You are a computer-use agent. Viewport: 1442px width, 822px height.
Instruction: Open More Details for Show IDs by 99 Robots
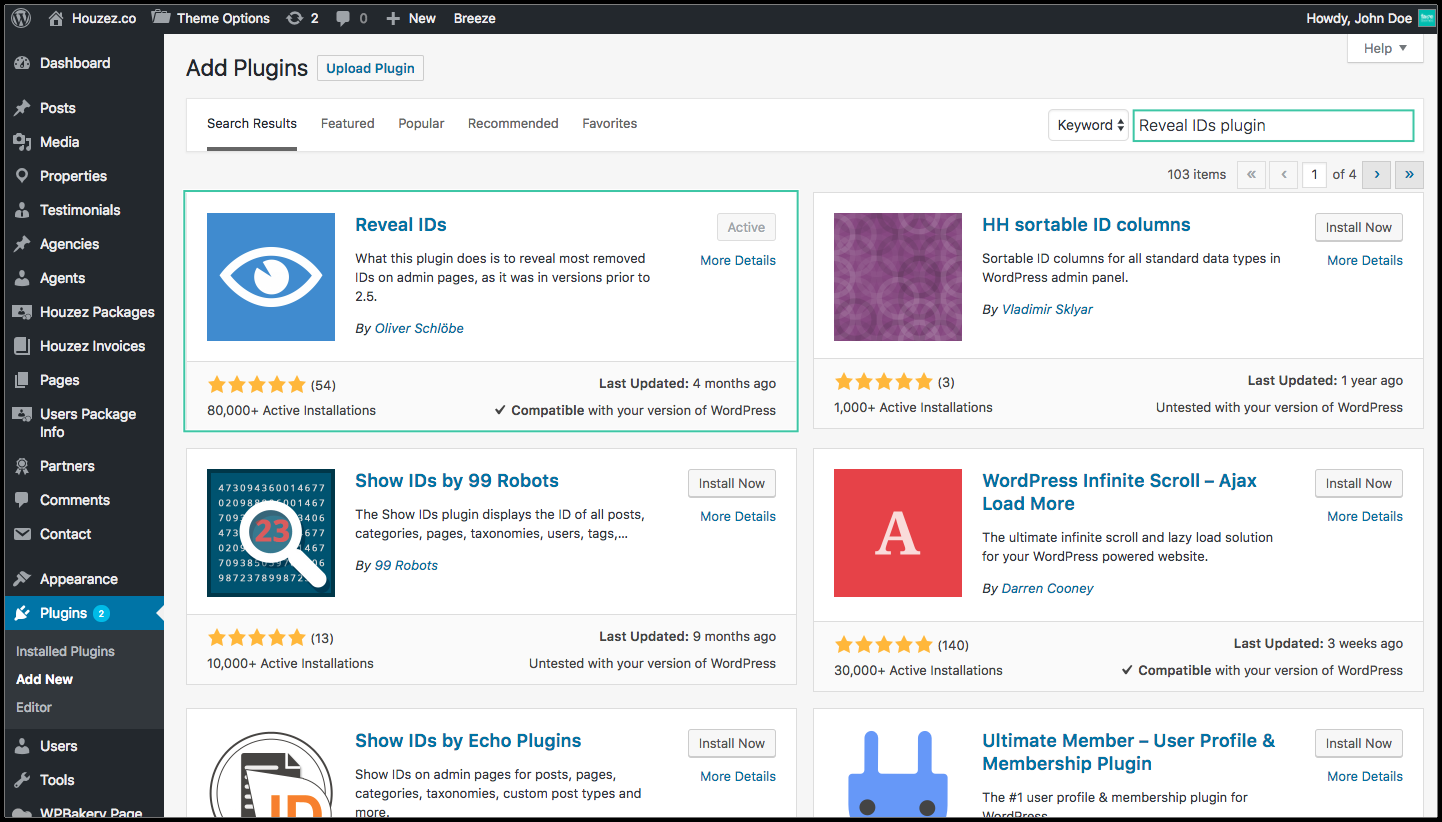click(x=738, y=516)
